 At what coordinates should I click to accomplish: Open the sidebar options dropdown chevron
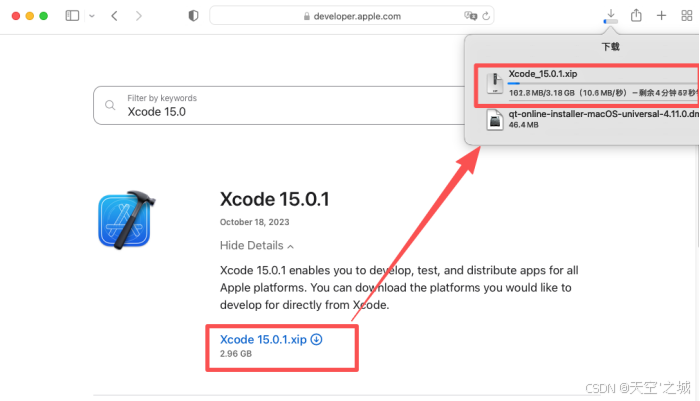92,16
